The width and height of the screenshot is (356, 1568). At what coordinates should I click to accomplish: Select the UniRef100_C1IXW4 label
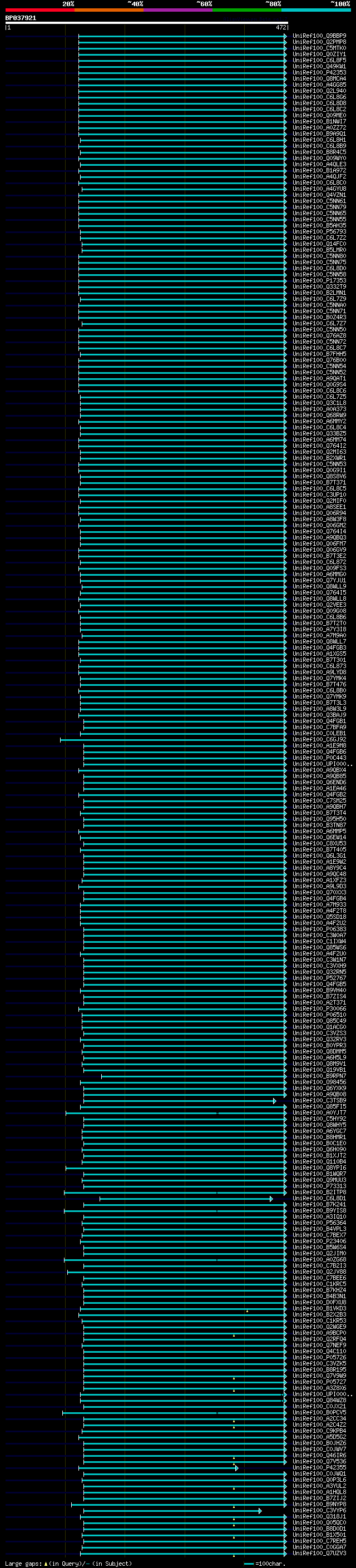(x=319, y=942)
